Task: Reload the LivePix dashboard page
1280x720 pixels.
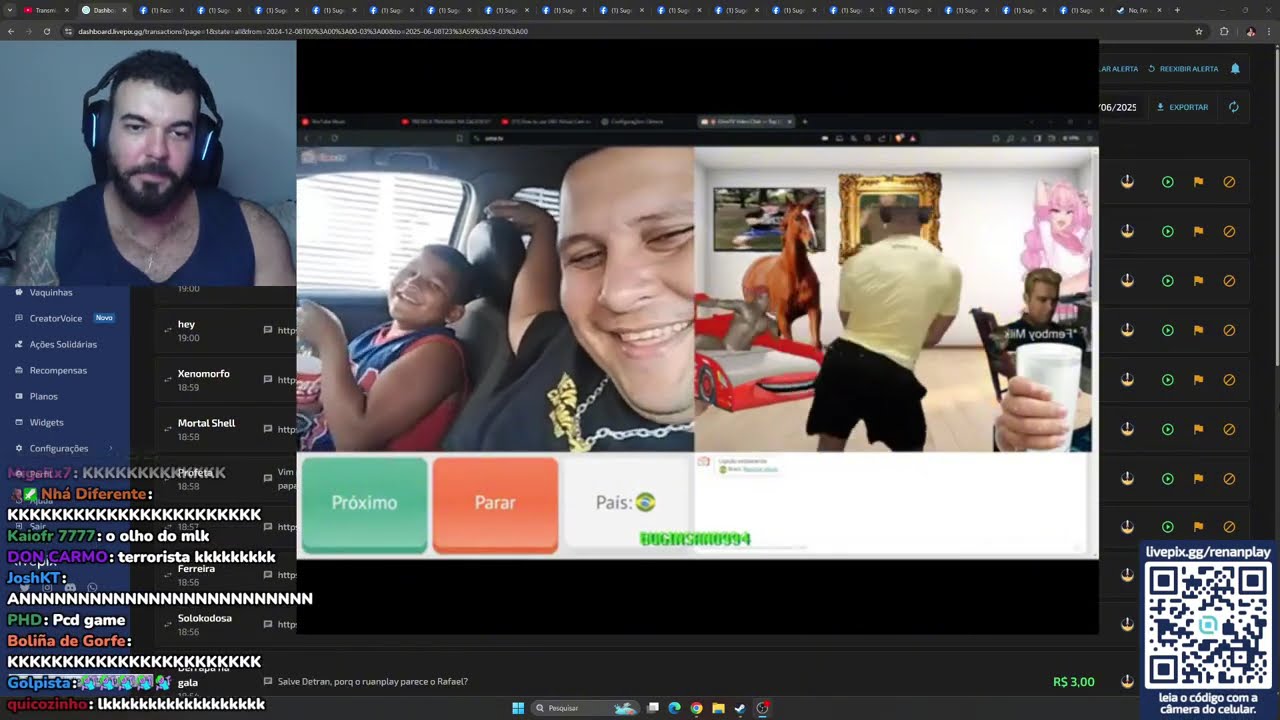Action: point(46,31)
